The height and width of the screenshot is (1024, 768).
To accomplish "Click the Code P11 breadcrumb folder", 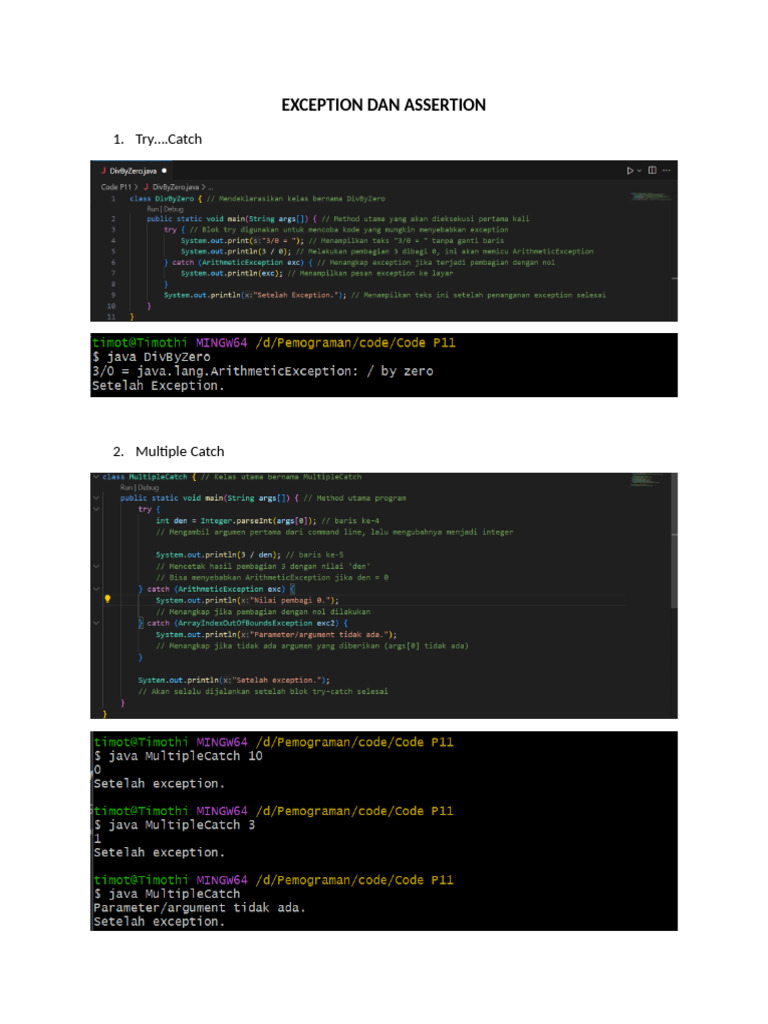I will click(116, 187).
